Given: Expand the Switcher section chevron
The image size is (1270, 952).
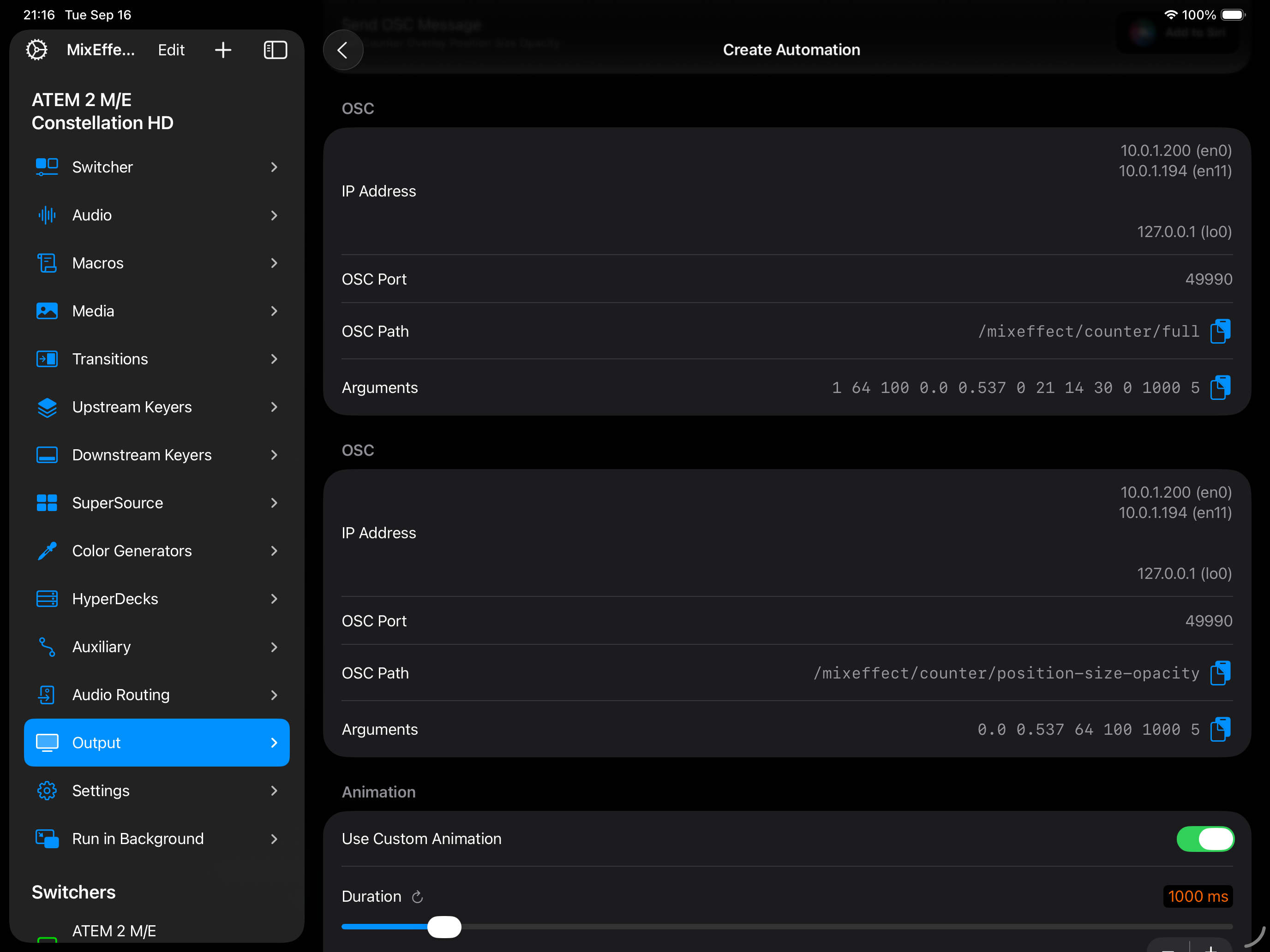Looking at the screenshot, I should click(x=274, y=167).
